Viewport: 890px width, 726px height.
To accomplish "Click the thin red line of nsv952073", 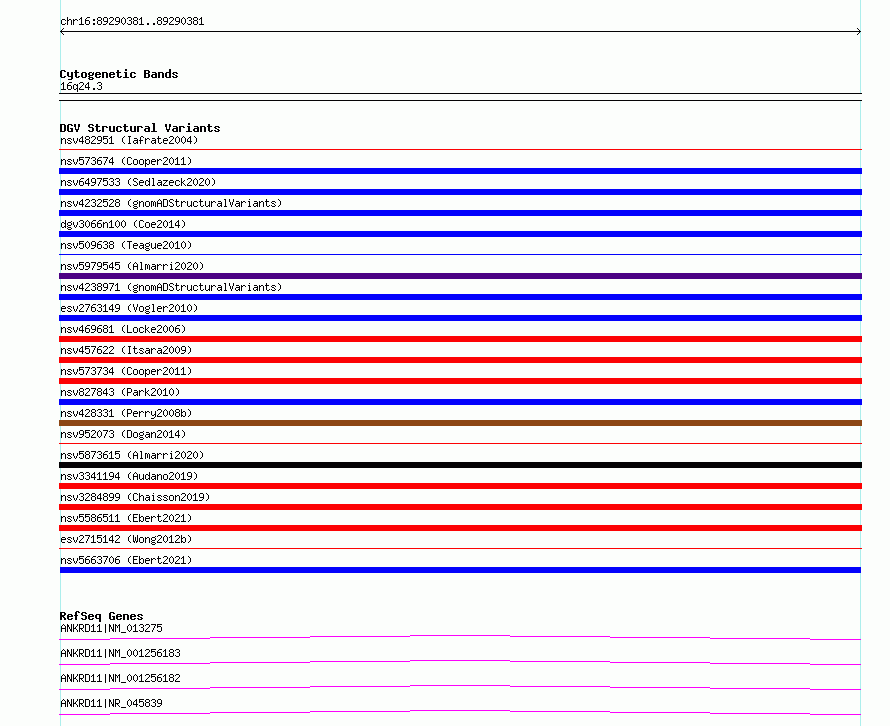I will (x=460, y=443).
